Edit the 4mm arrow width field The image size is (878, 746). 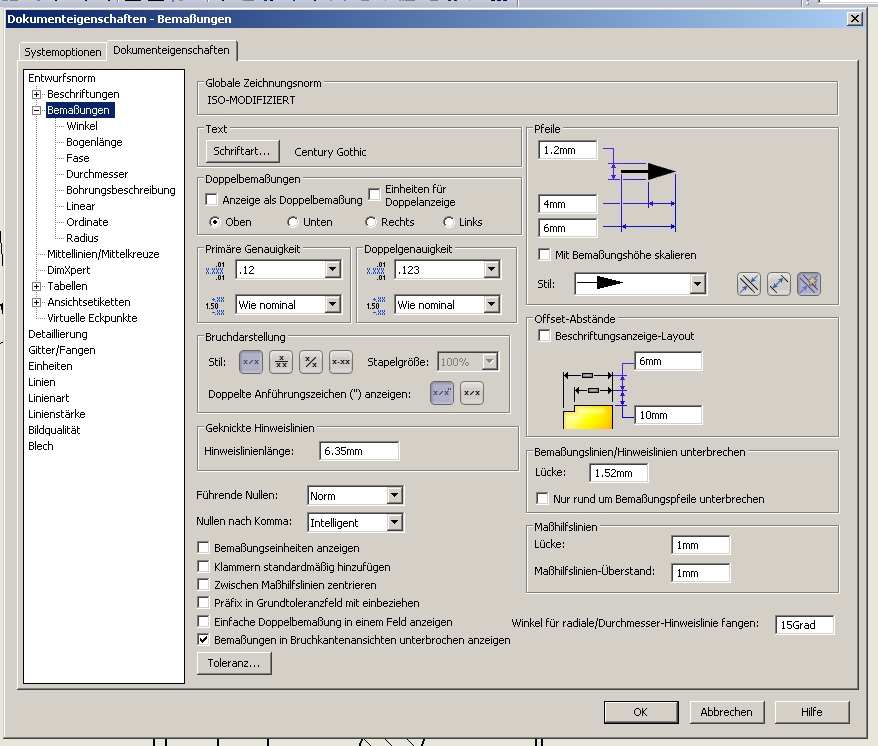pos(568,204)
